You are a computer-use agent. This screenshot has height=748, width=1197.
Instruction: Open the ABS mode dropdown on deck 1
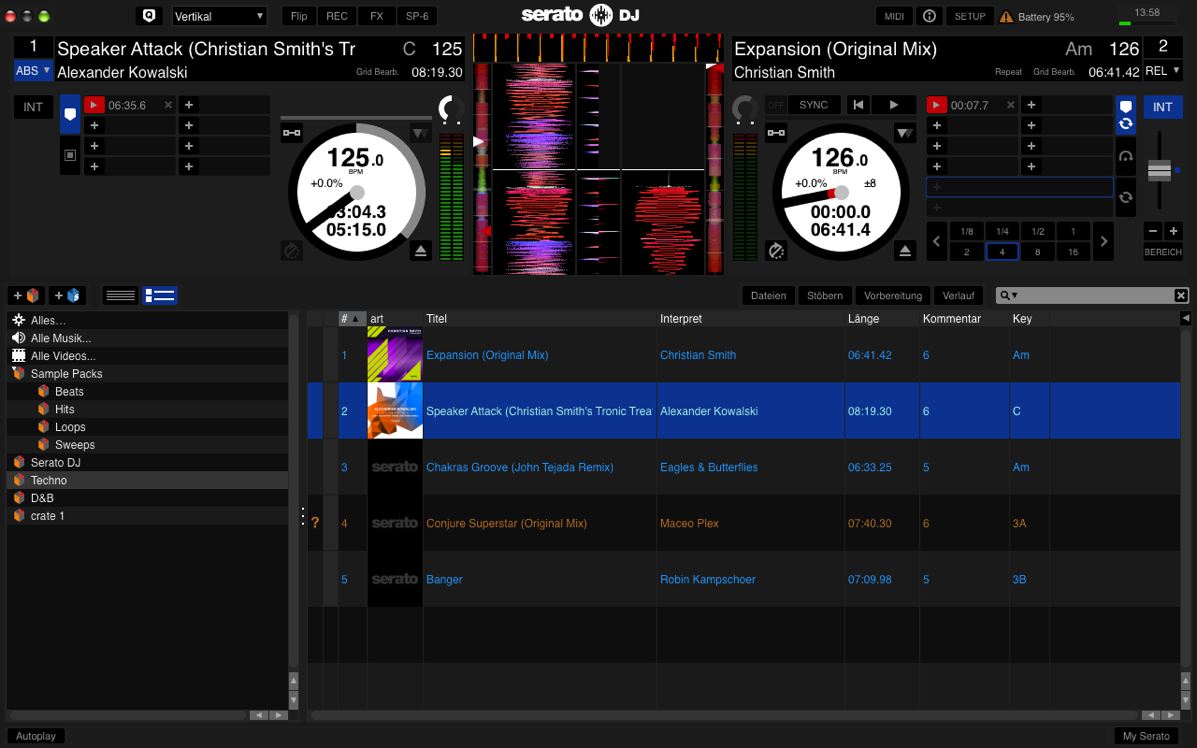[x=33, y=71]
